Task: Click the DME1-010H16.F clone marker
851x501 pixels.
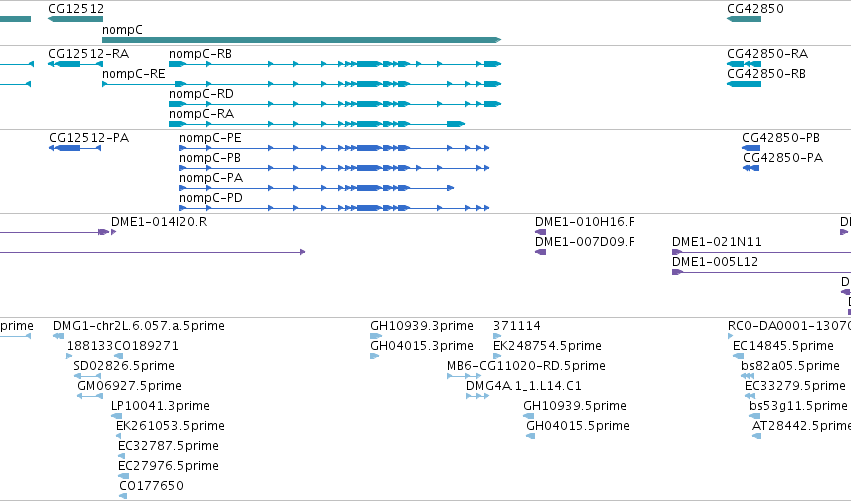Action: click(x=540, y=232)
